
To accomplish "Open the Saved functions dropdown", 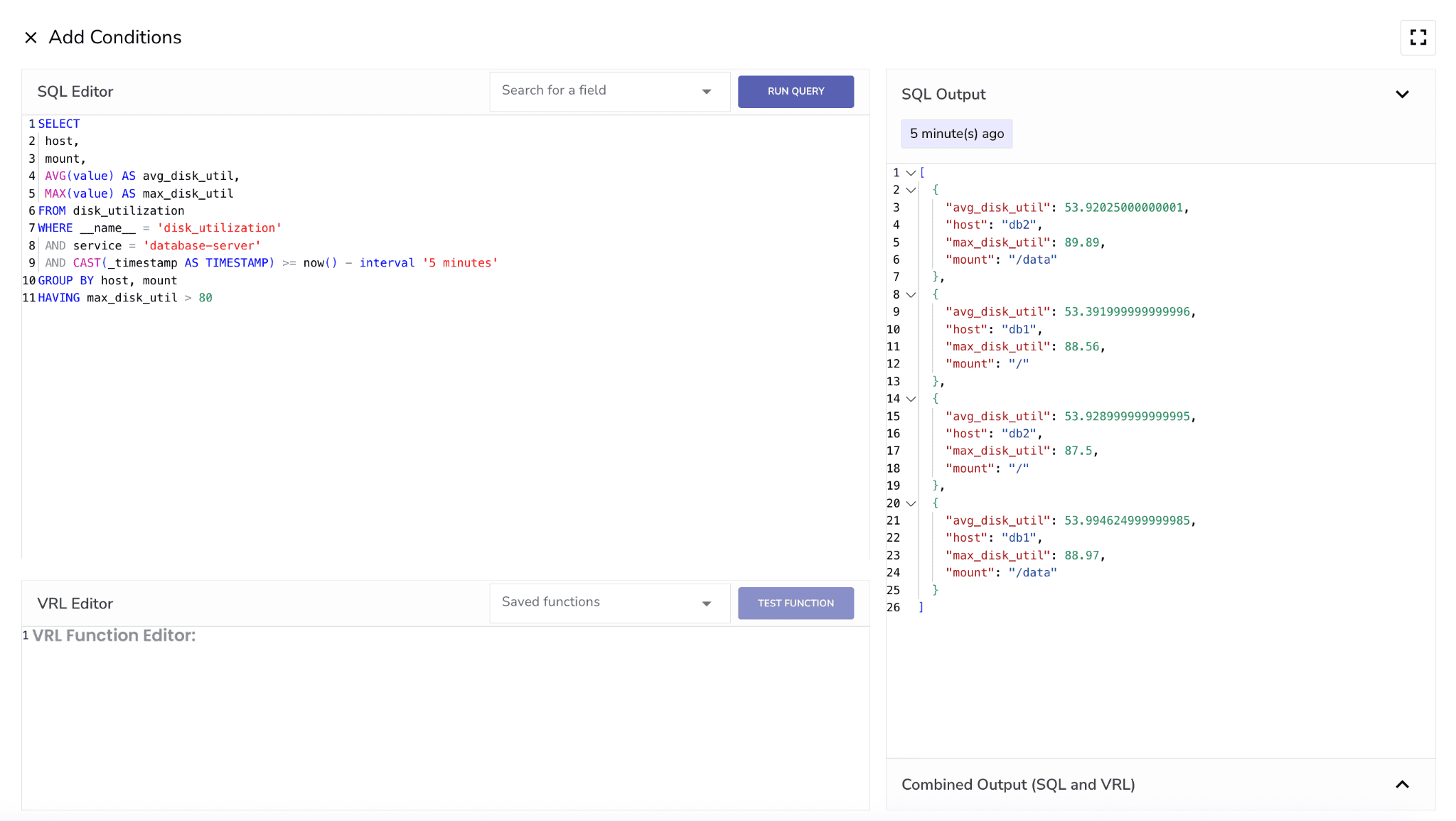I will 609,603.
